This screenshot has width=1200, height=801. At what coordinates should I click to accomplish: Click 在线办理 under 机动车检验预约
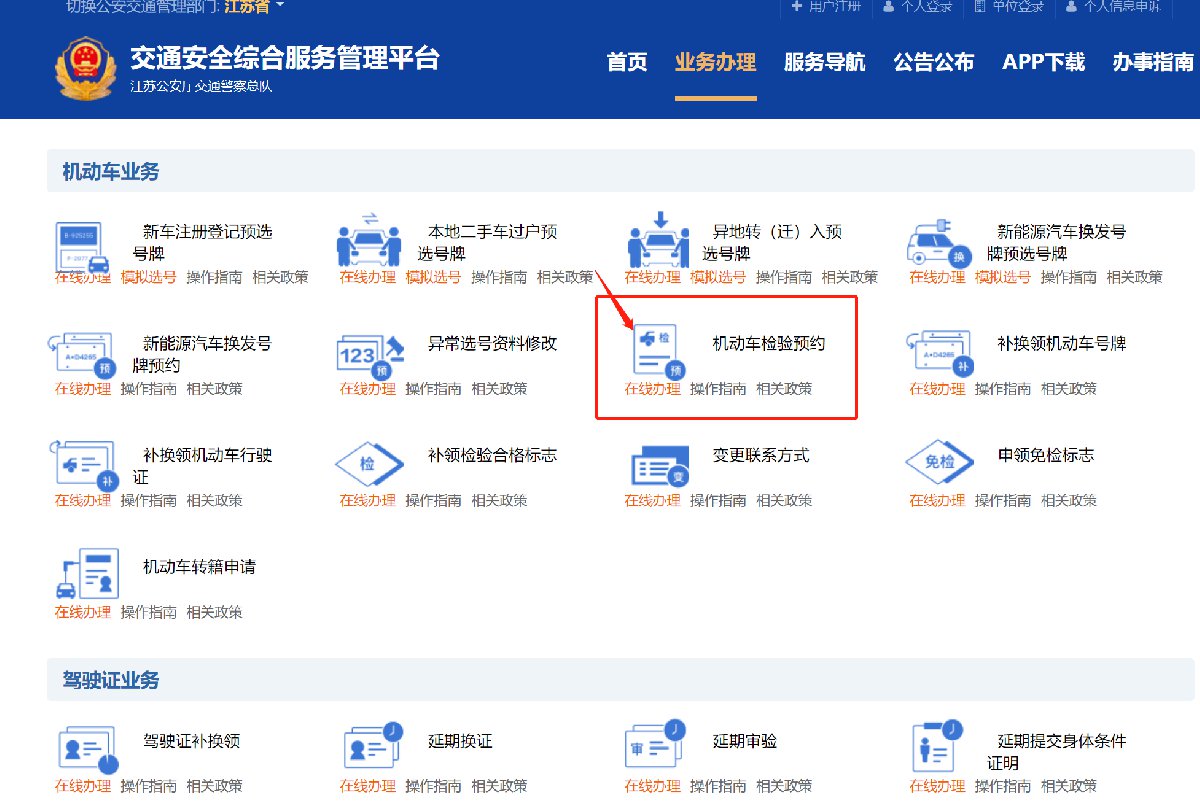pyautogui.click(x=652, y=389)
